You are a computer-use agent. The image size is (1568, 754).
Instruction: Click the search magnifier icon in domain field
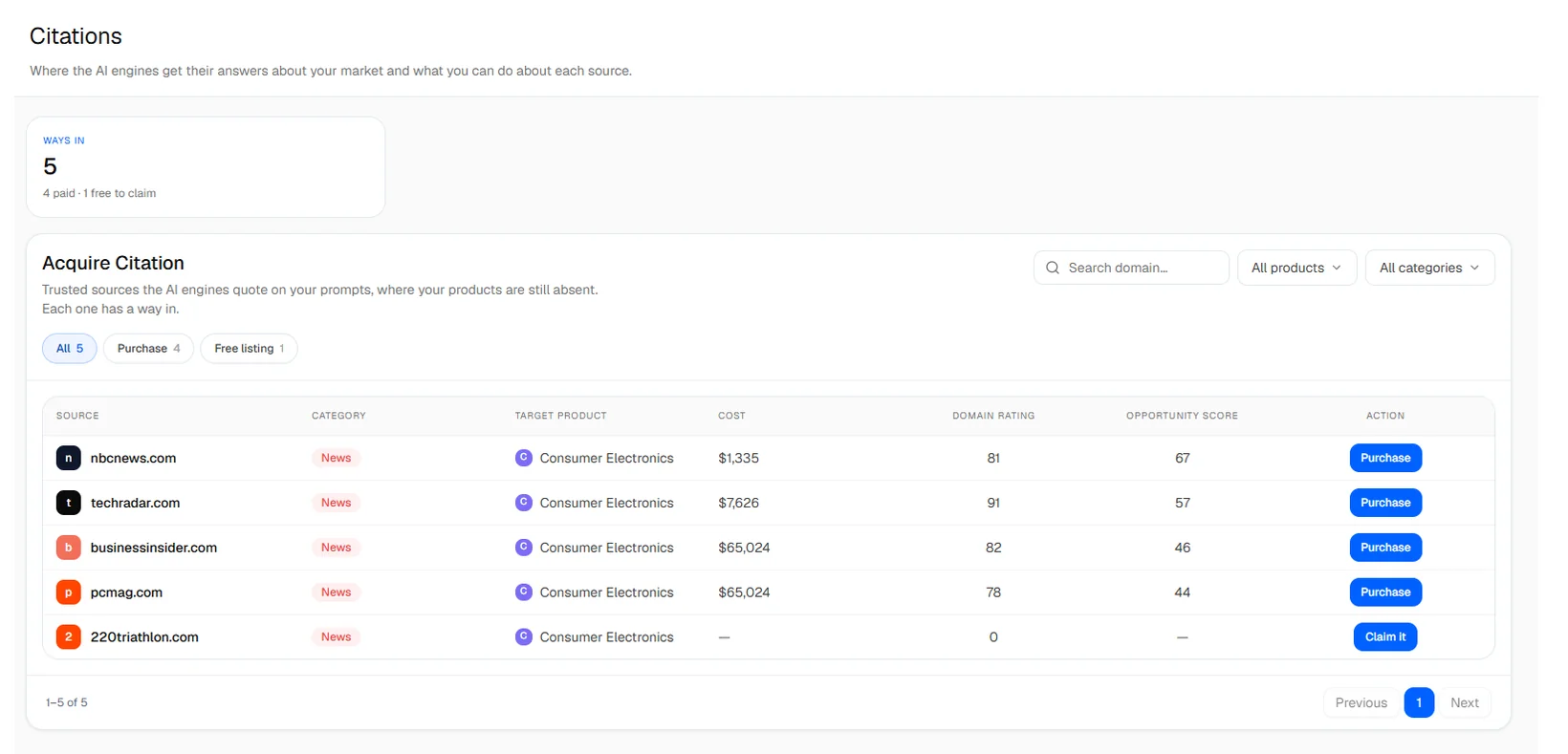(x=1053, y=268)
